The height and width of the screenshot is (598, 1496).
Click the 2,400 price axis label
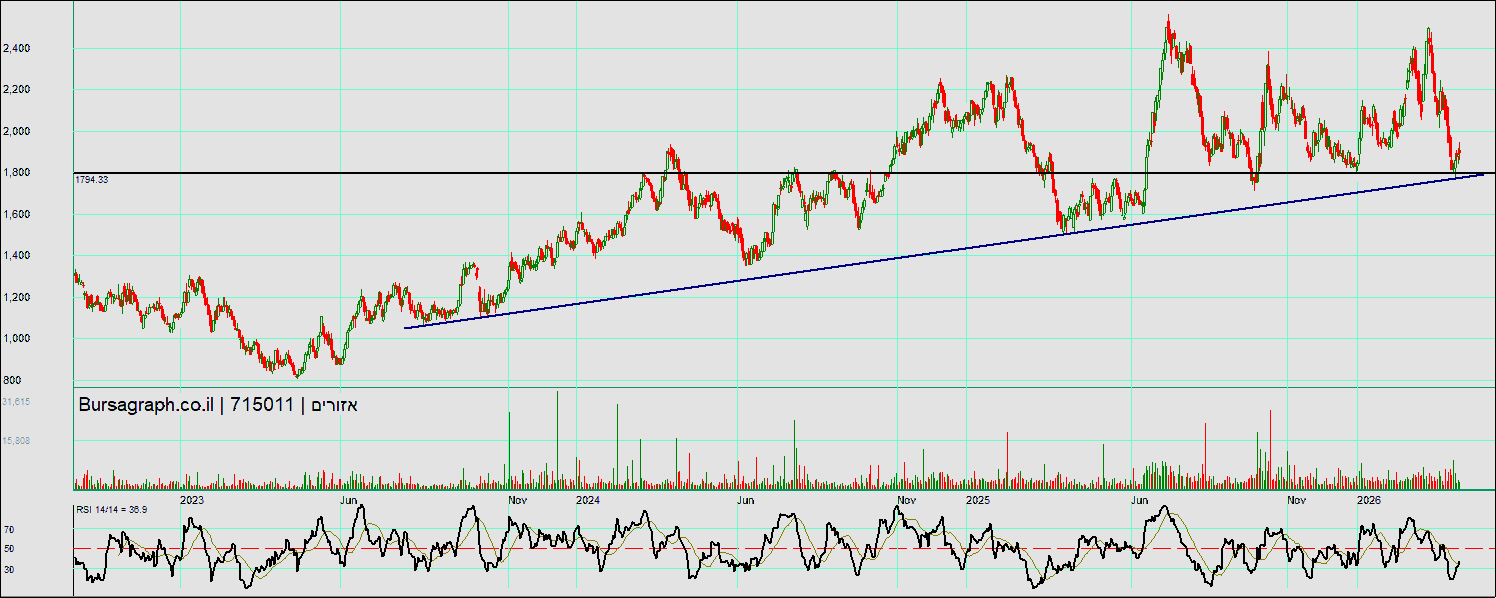tap(16, 48)
